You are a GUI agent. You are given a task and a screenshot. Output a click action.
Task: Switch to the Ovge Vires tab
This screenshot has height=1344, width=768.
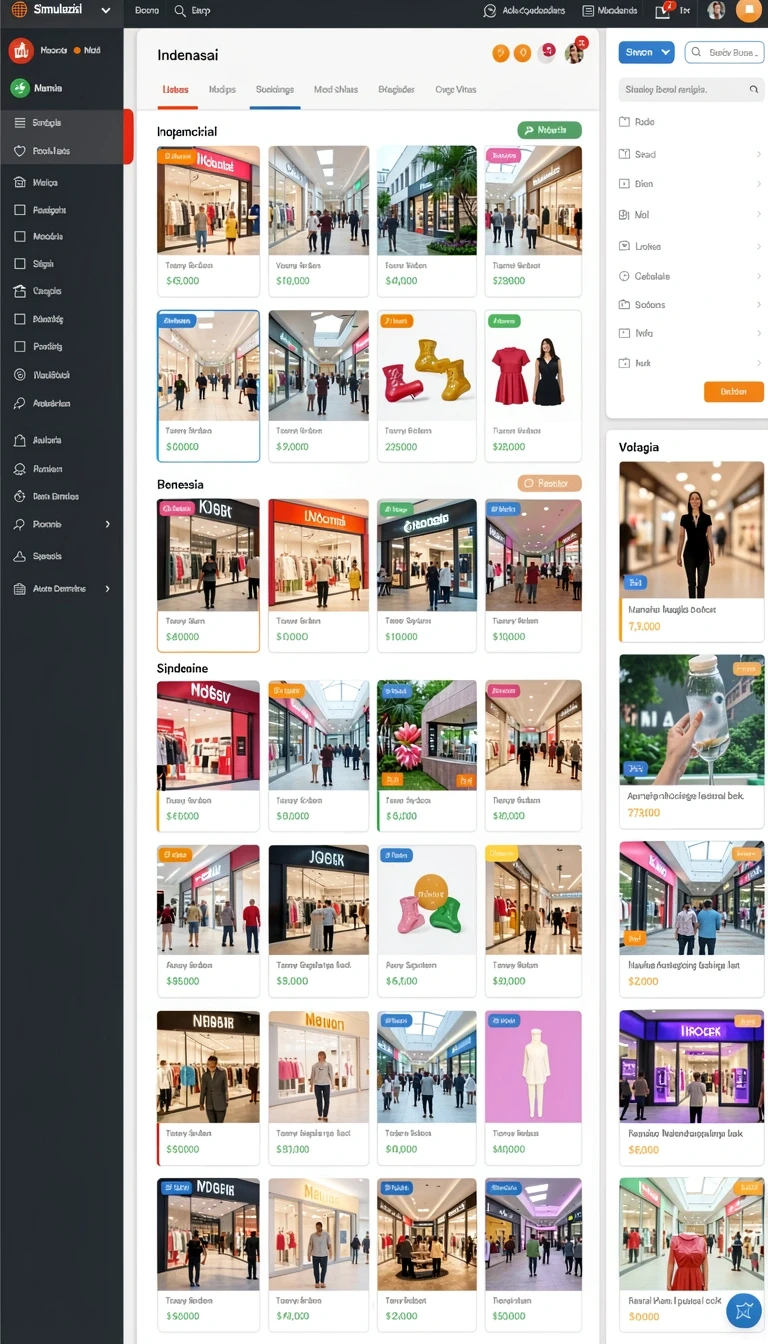pyautogui.click(x=456, y=90)
